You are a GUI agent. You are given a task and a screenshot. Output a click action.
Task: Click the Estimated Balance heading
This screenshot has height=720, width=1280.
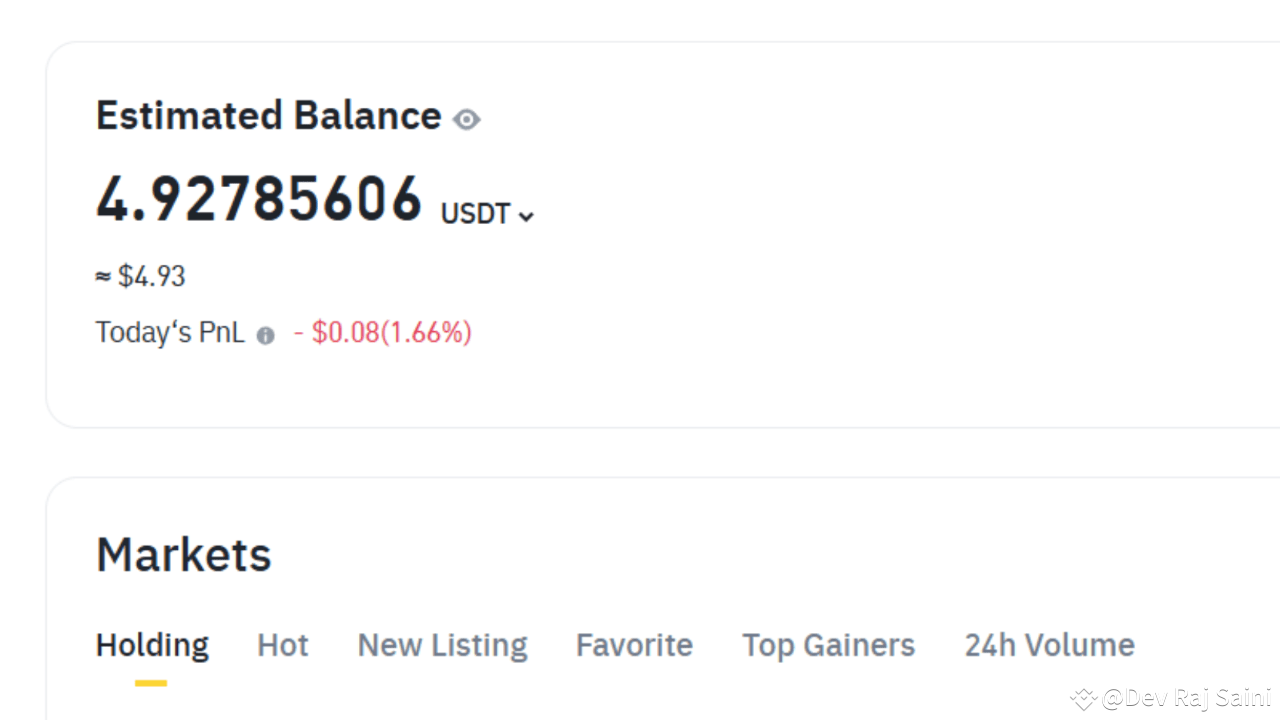pyautogui.click(x=268, y=116)
